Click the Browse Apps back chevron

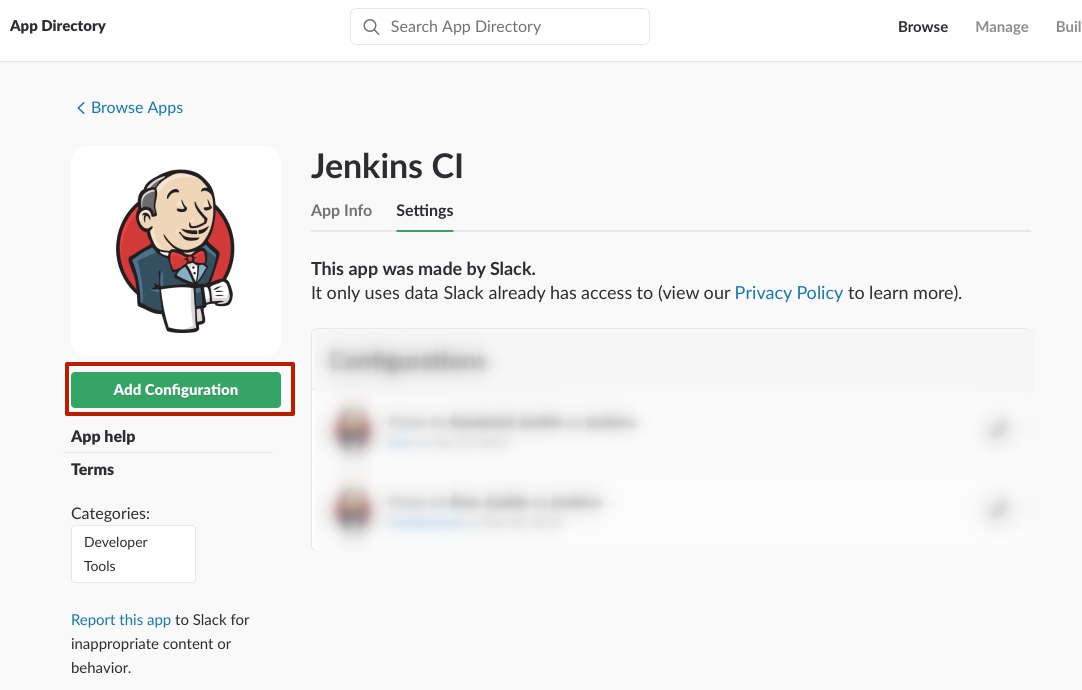click(81, 108)
